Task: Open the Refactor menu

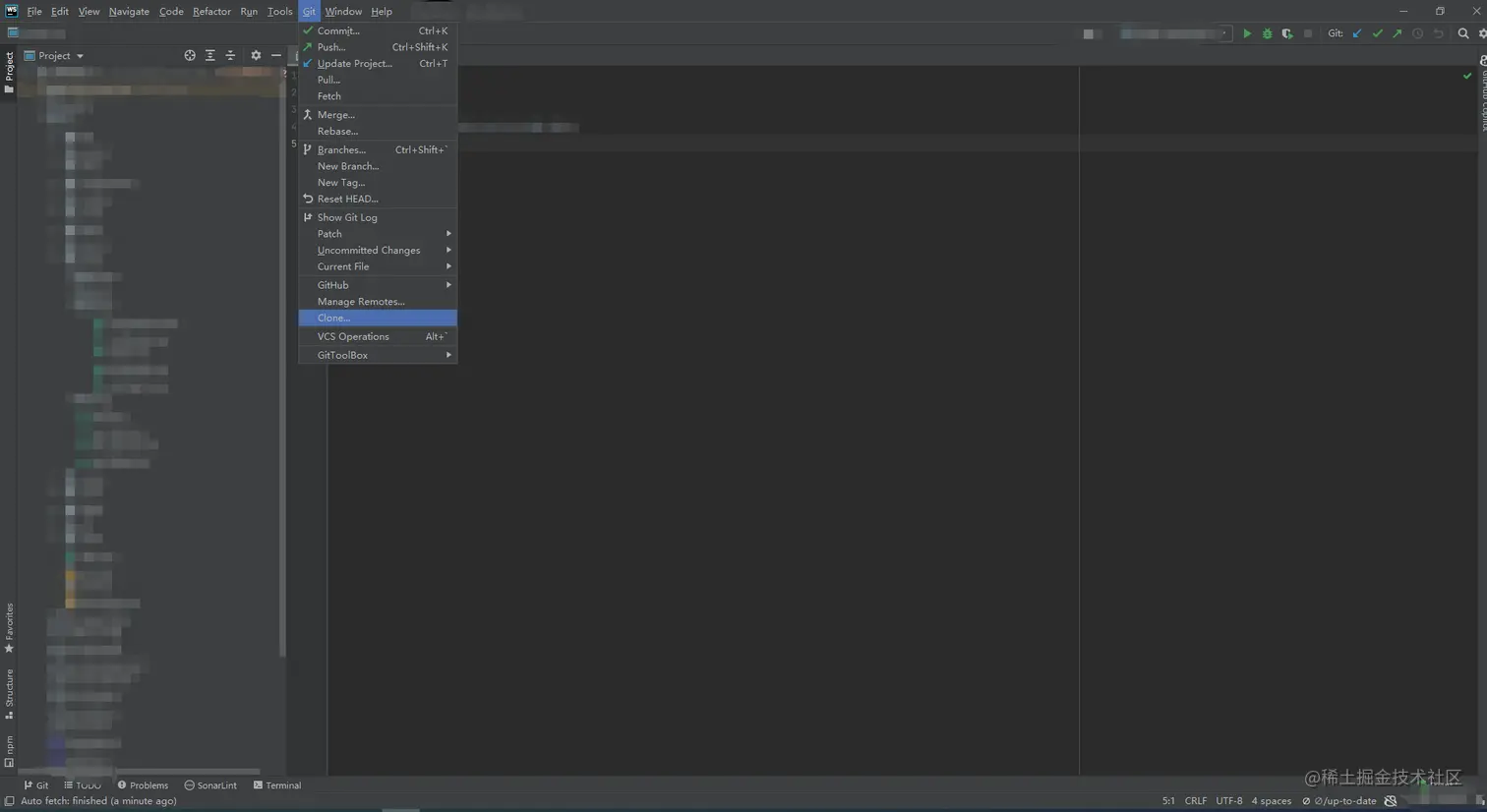Action: tap(211, 11)
